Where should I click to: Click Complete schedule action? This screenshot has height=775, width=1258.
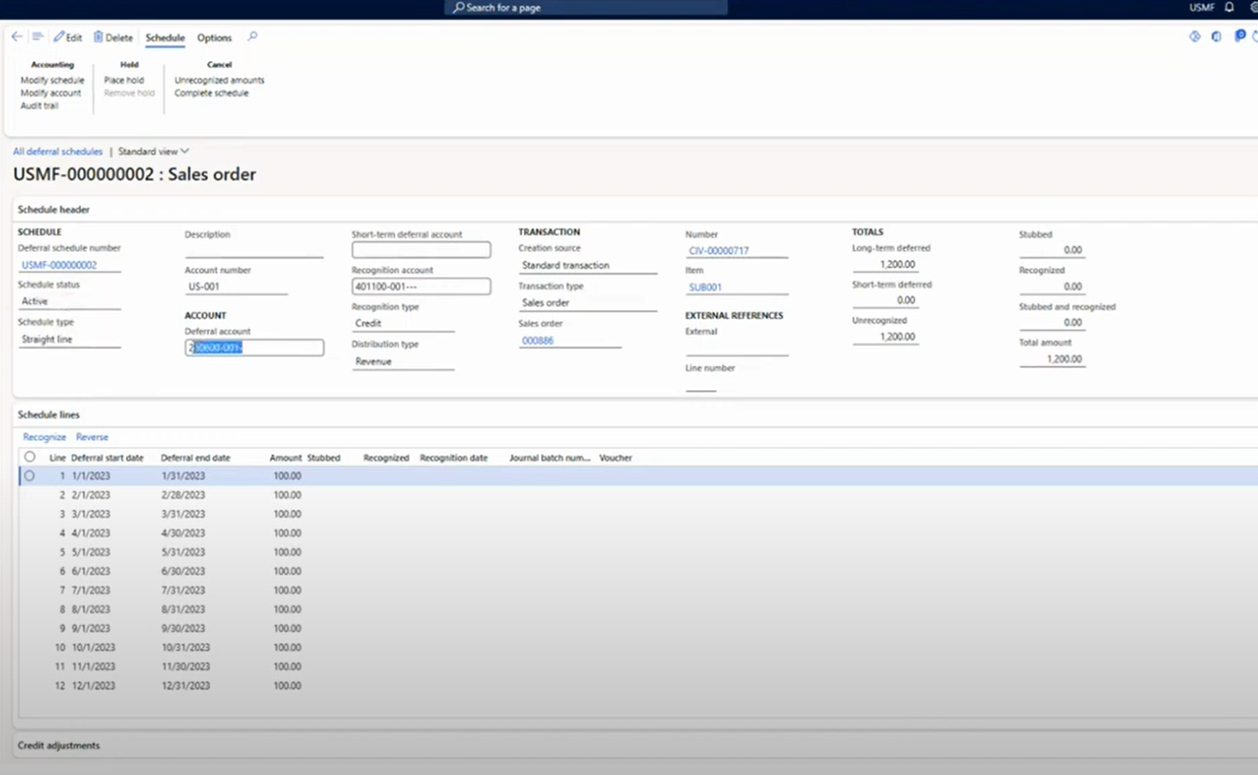pyautogui.click(x=211, y=93)
